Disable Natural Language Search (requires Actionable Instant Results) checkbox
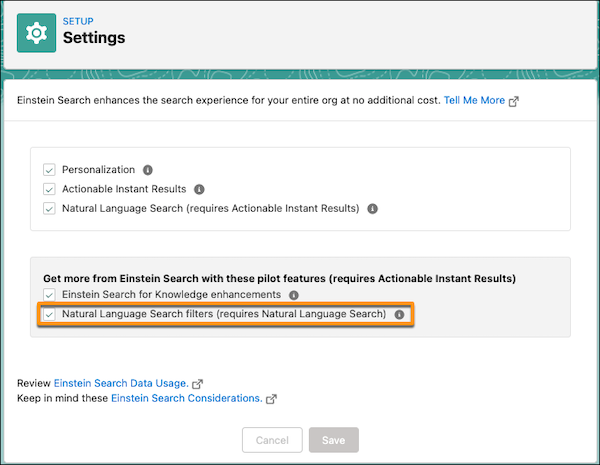The height and width of the screenshot is (465, 600). point(49,209)
